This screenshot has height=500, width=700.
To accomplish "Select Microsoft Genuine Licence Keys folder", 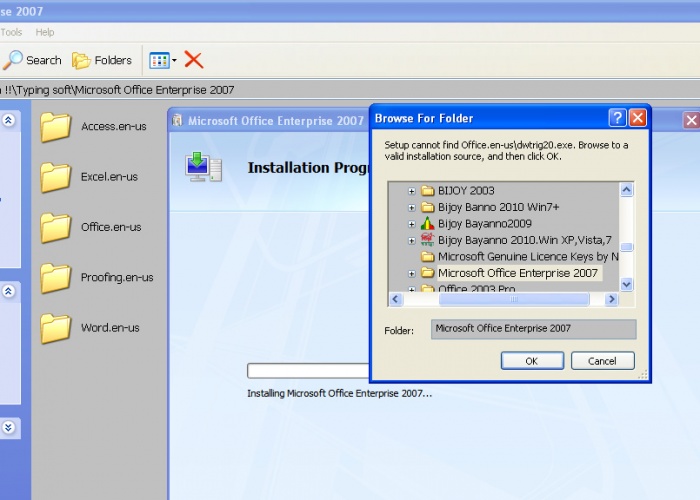I will (x=528, y=257).
